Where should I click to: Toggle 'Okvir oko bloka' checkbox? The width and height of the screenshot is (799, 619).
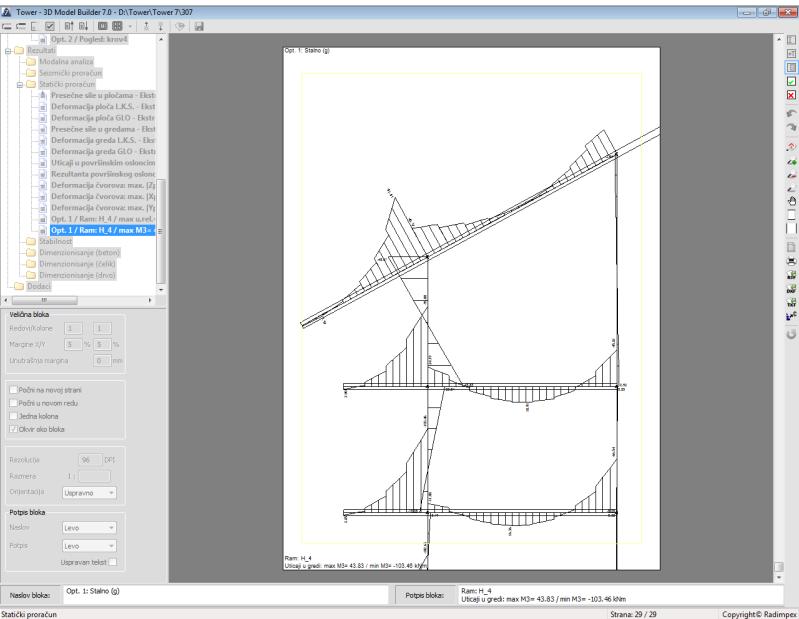13,429
